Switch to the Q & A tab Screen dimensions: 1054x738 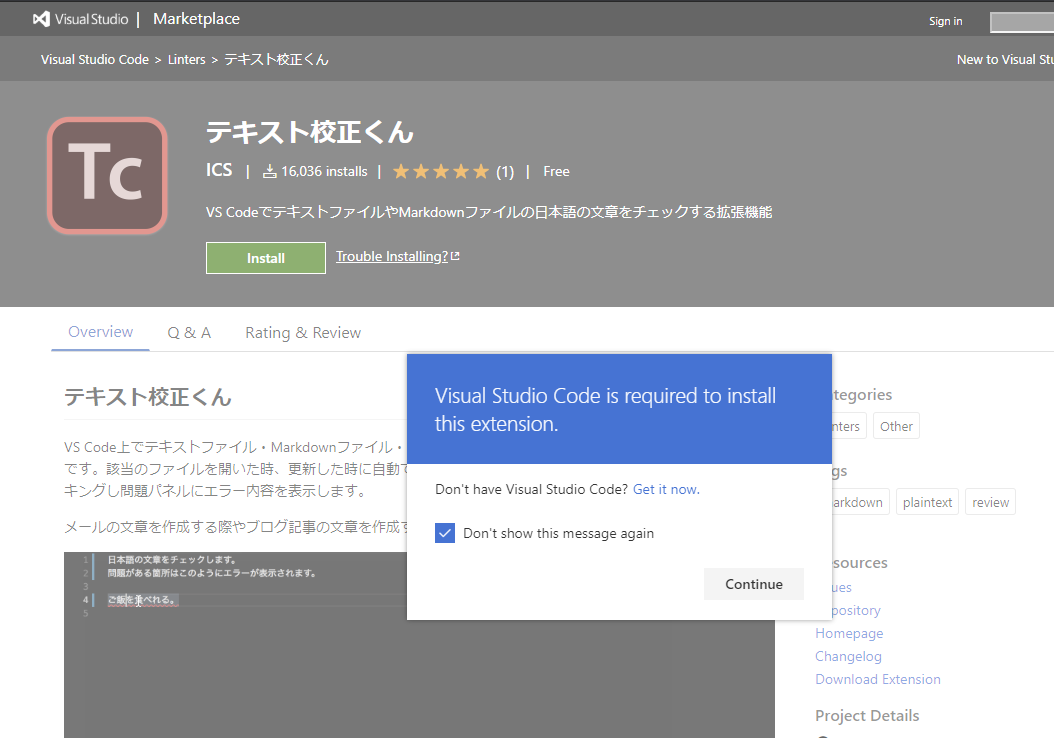189,333
